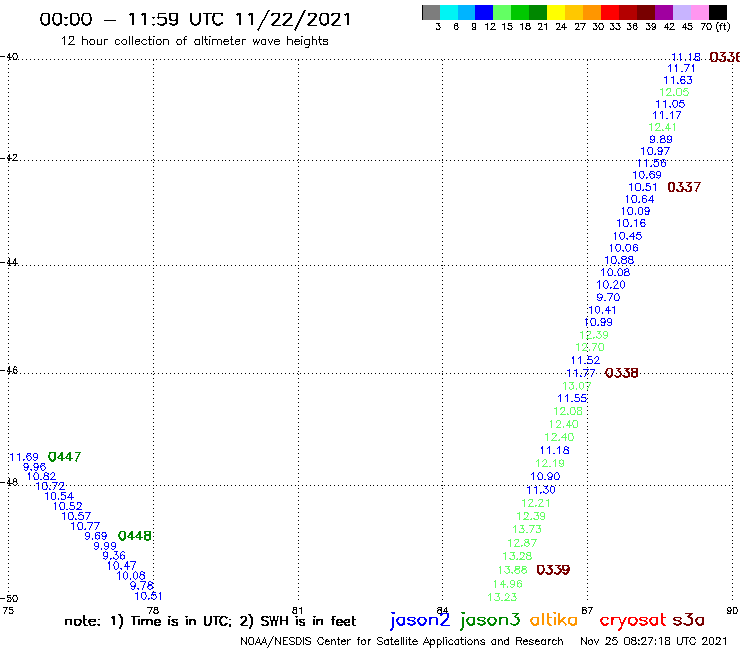
Task: Click the wave height value 11.77
Action: [580, 373]
